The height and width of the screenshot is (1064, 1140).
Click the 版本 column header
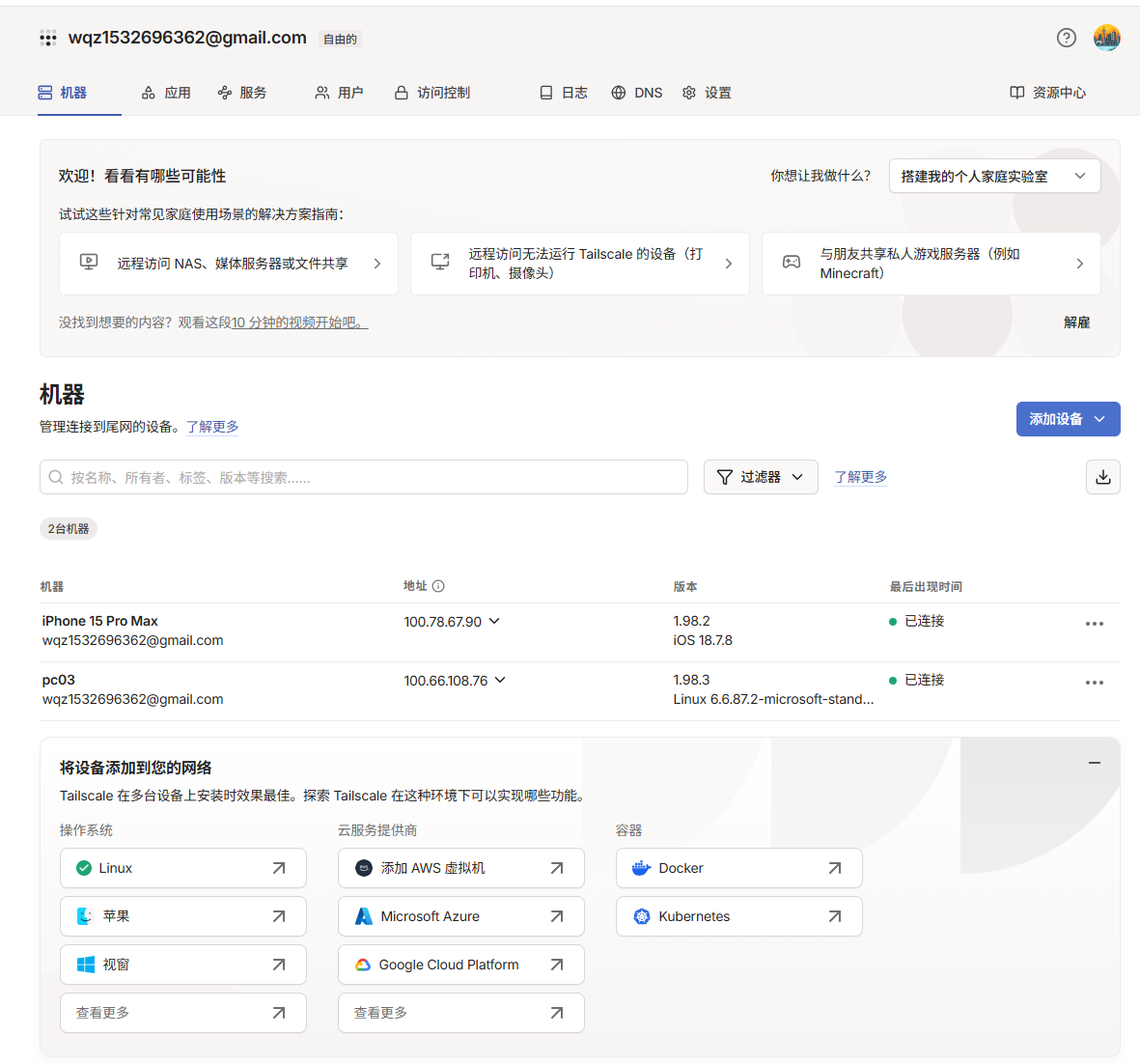click(x=685, y=586)
